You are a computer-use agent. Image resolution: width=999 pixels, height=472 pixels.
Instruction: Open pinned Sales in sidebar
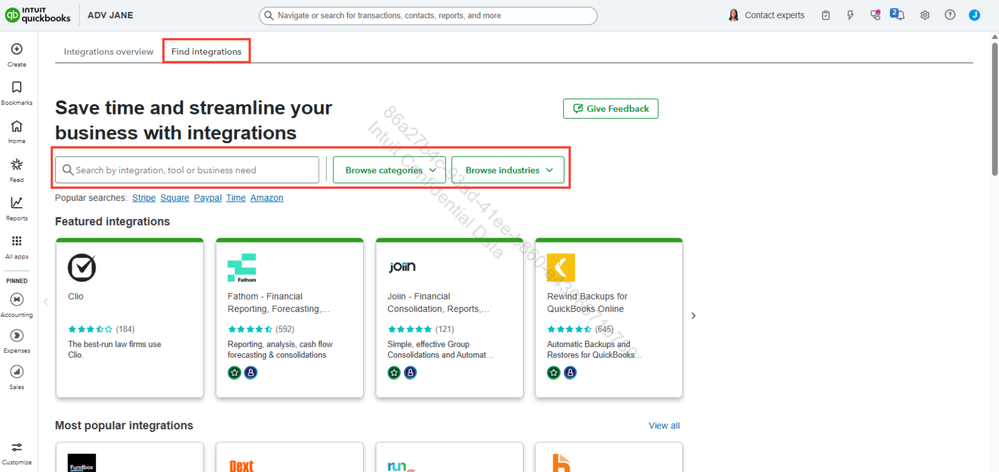click(x=17, y=376)
